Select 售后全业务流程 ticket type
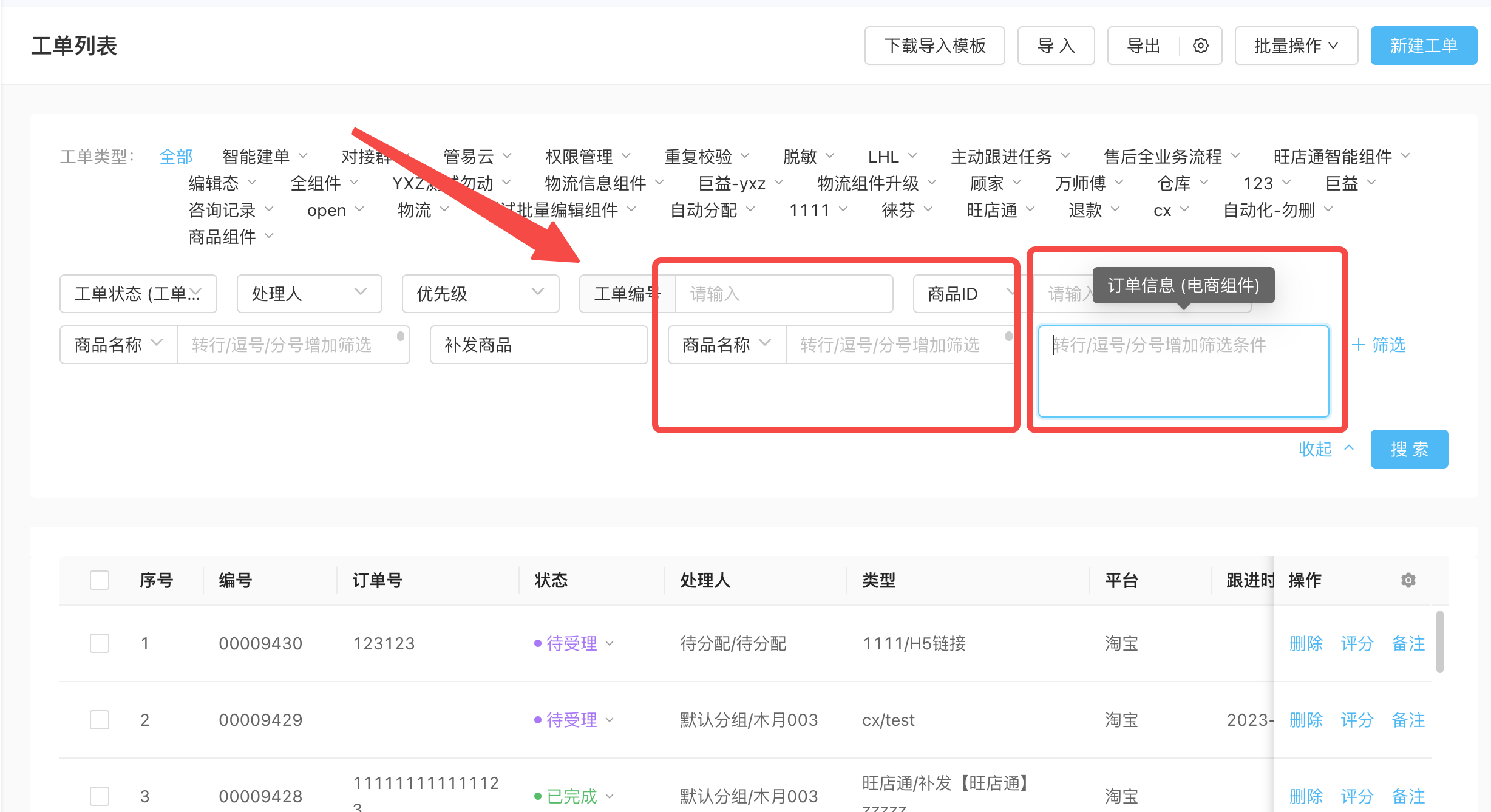 (1172, 157)
